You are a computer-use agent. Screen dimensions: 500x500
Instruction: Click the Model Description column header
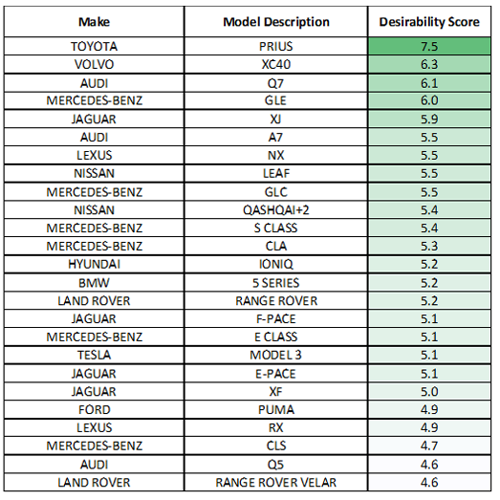(x=276, y=22)
